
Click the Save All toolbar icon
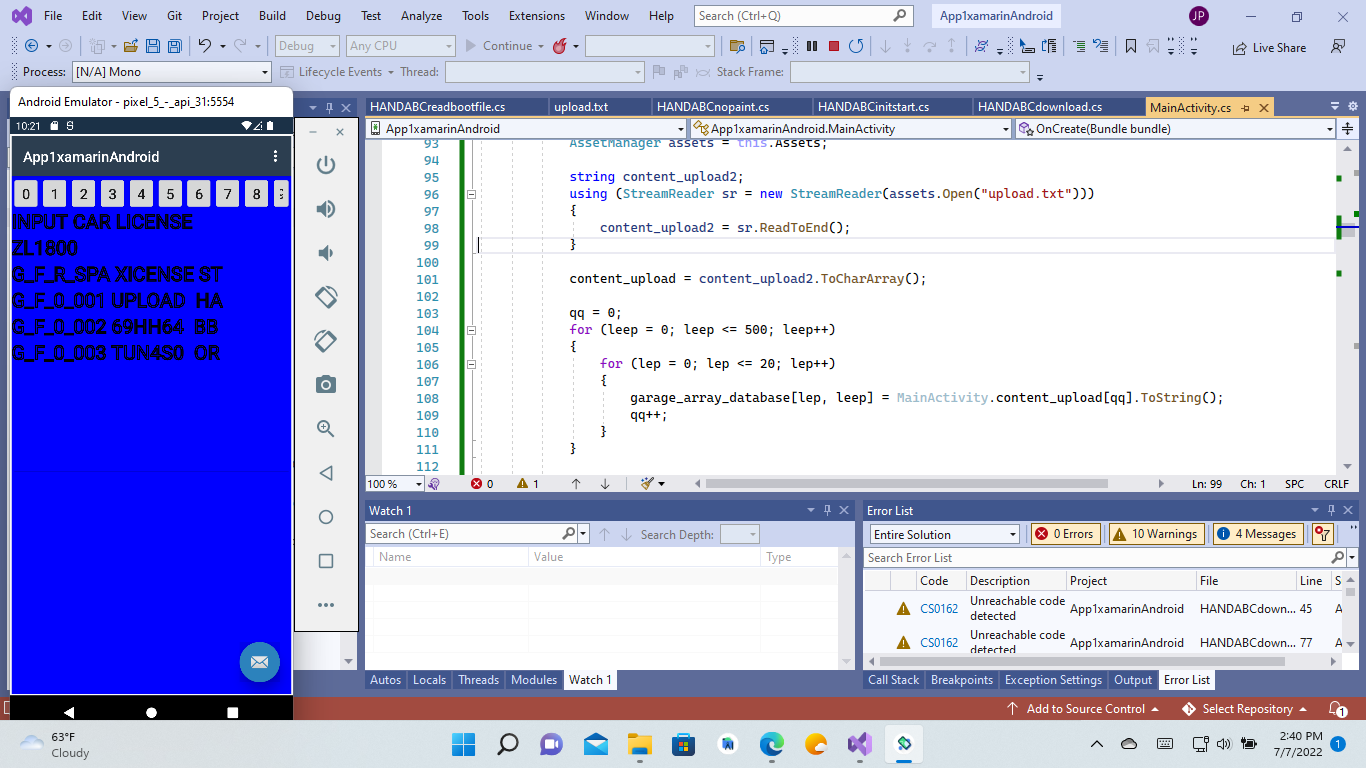click(174, 45)
